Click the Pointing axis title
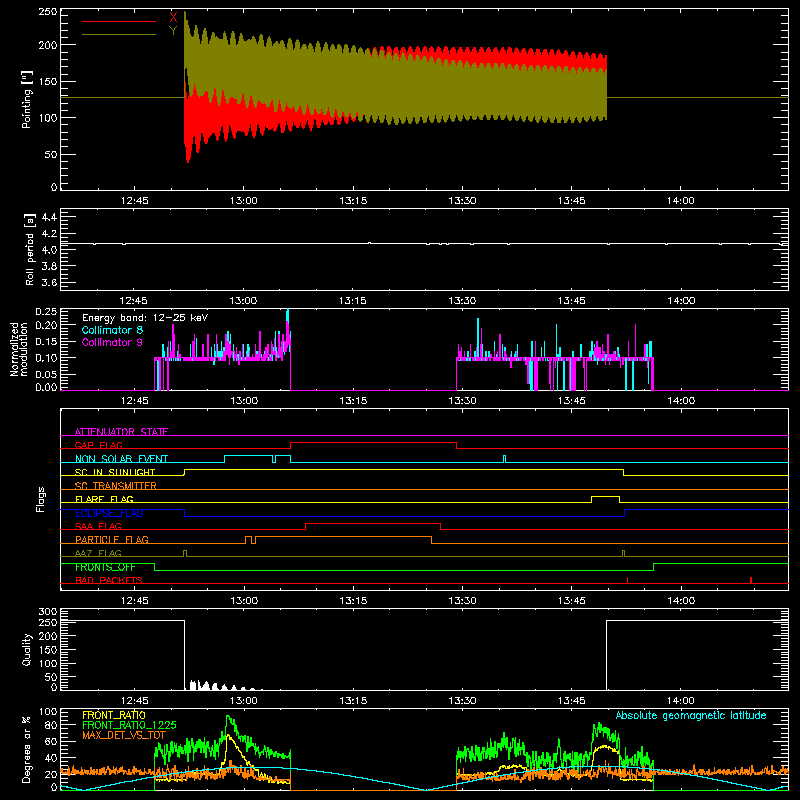Viewport: 800px width, 800px height. (27, 99)
